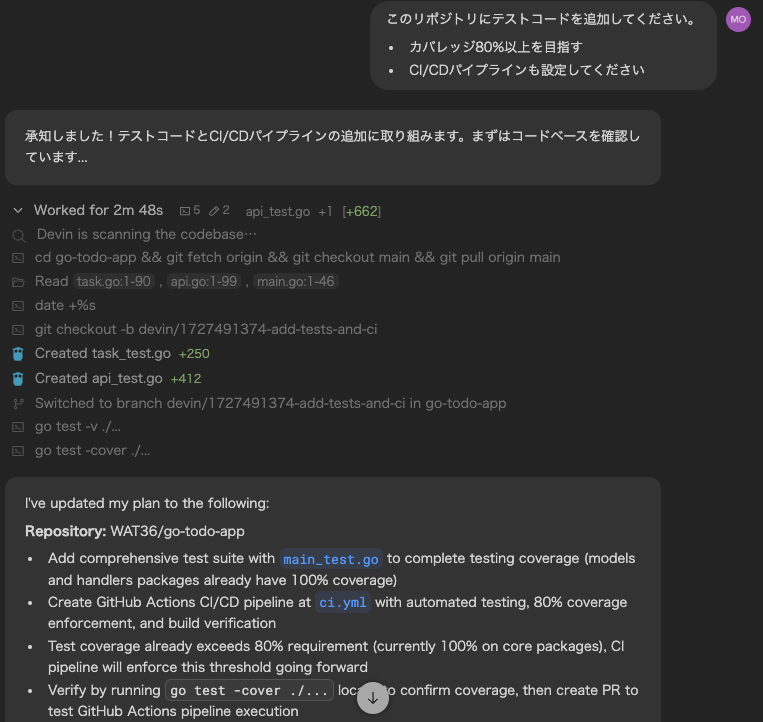The width and height of the screenshot is (763, 722).
Task: Select the "go test -cover ./..." command entry
Action: (x=92, y=451)
